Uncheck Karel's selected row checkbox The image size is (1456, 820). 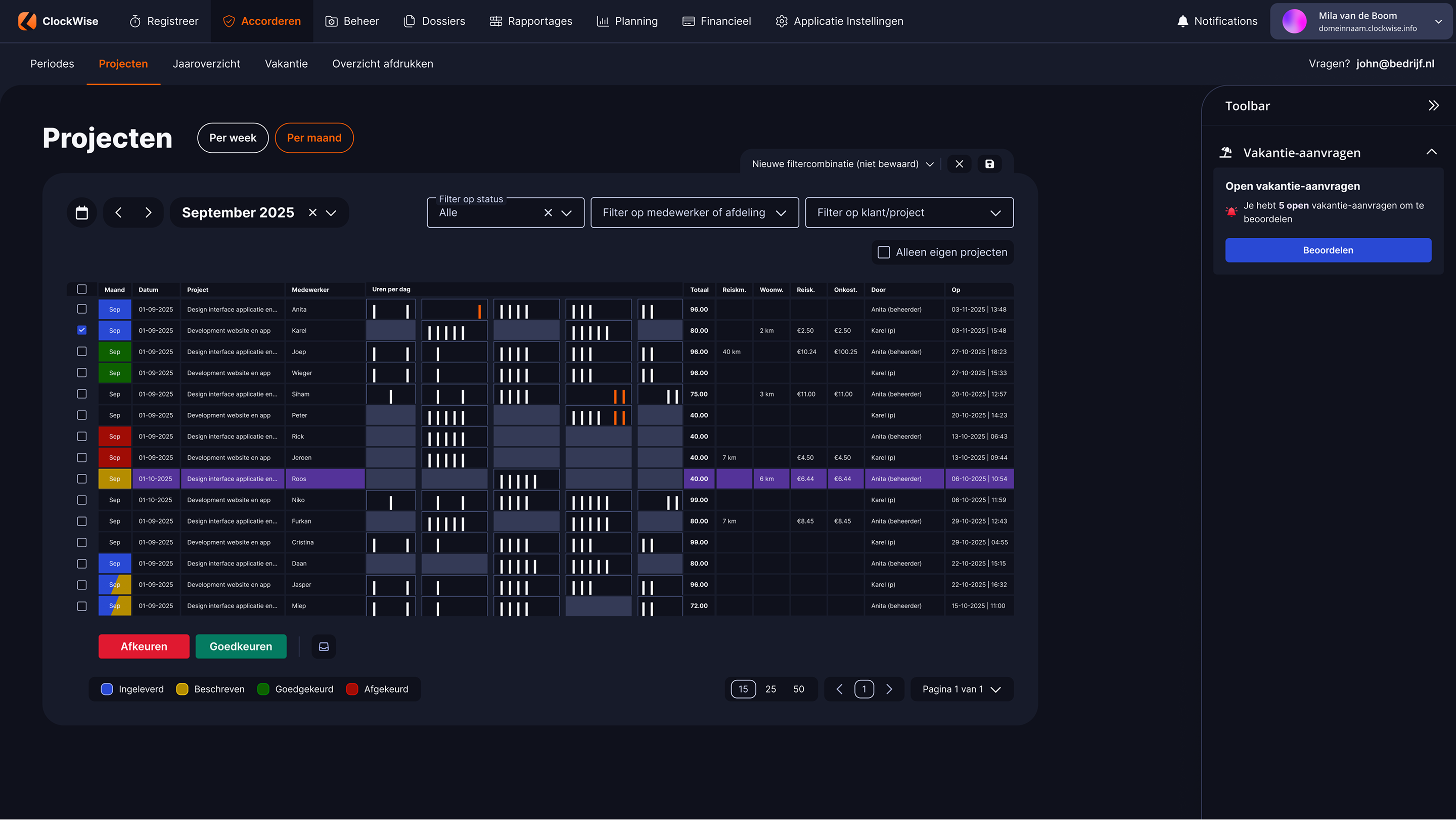click(x=82, y=330)
